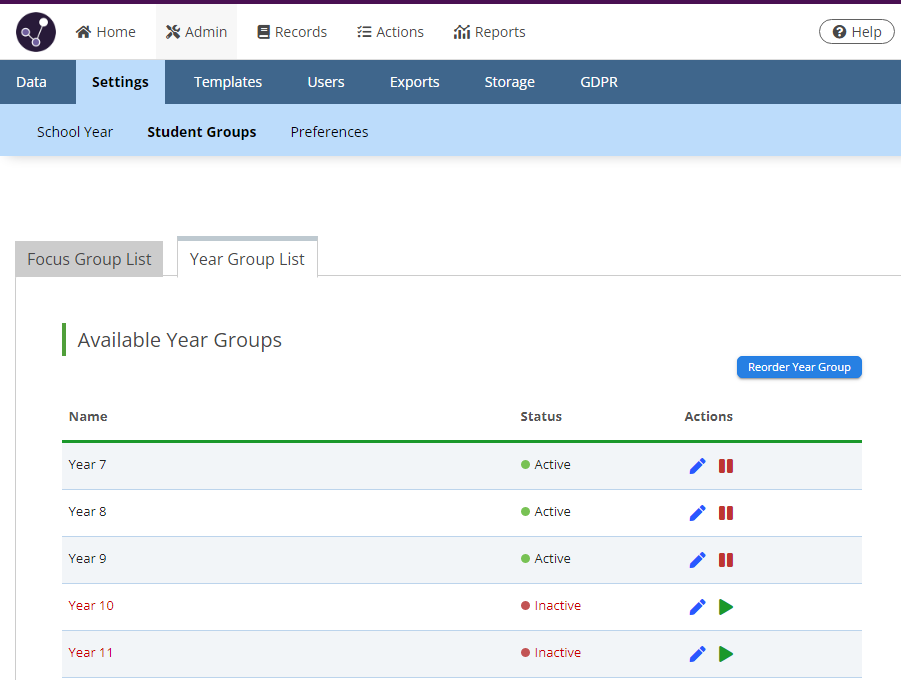The width and height of the screenshot is (901, 680).
Task: Go to the Records menu
Action: pyautogui.click(x=292, y=32)
